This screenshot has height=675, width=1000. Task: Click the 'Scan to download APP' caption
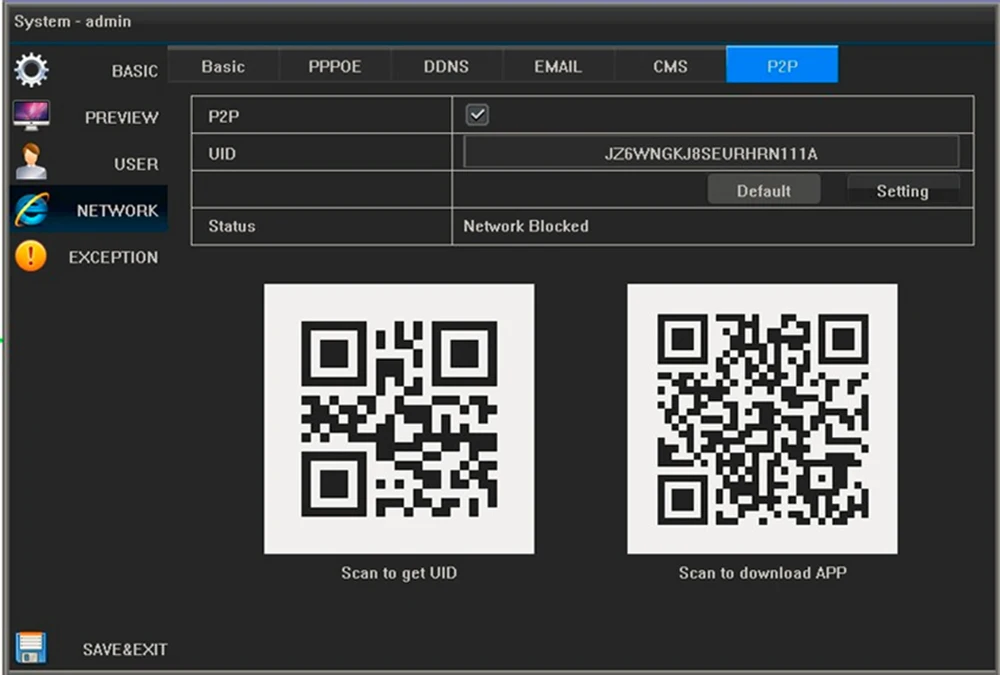tap(763, 573)
